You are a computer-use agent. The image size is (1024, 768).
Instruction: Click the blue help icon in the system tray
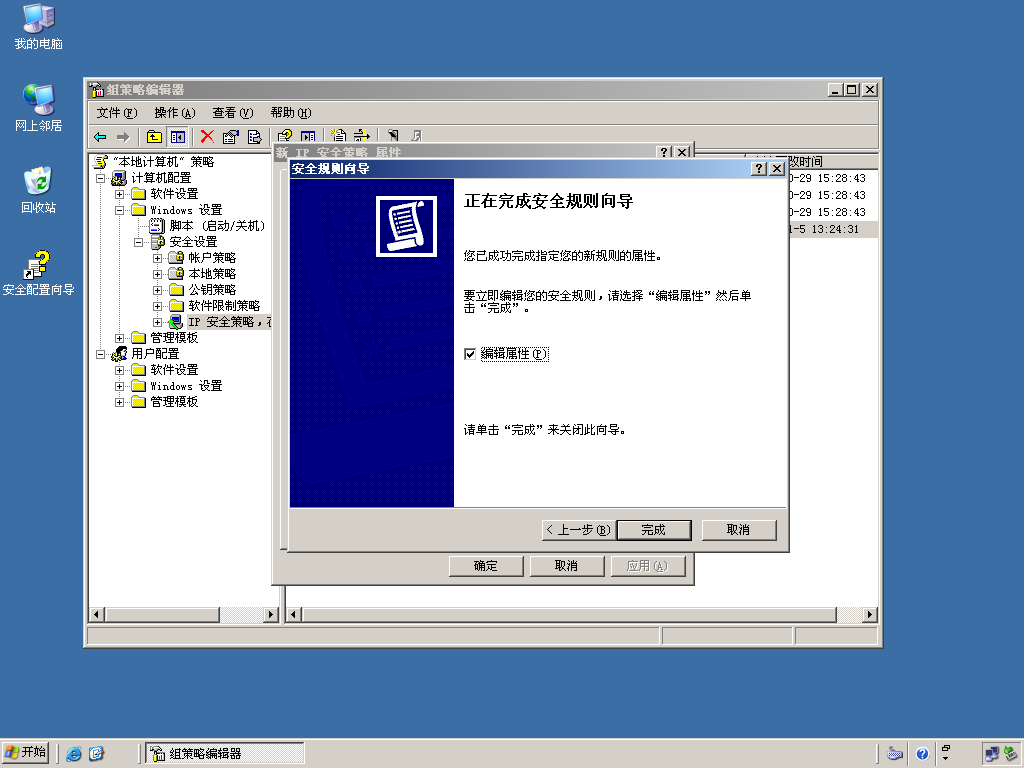click(922, 754)
